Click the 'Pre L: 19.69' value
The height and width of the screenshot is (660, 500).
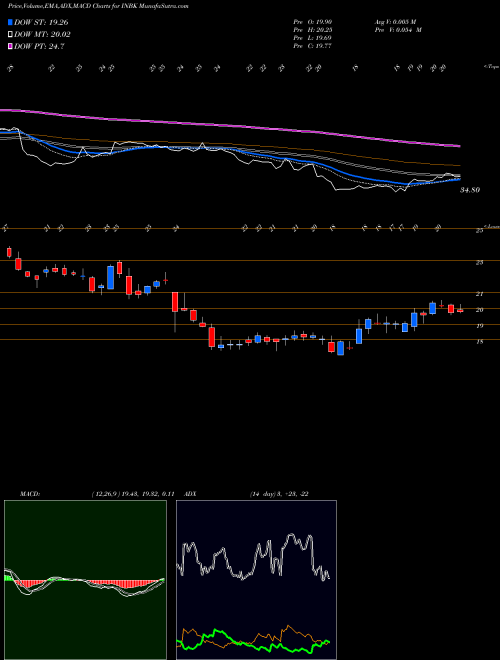click(x=313, y=38)
